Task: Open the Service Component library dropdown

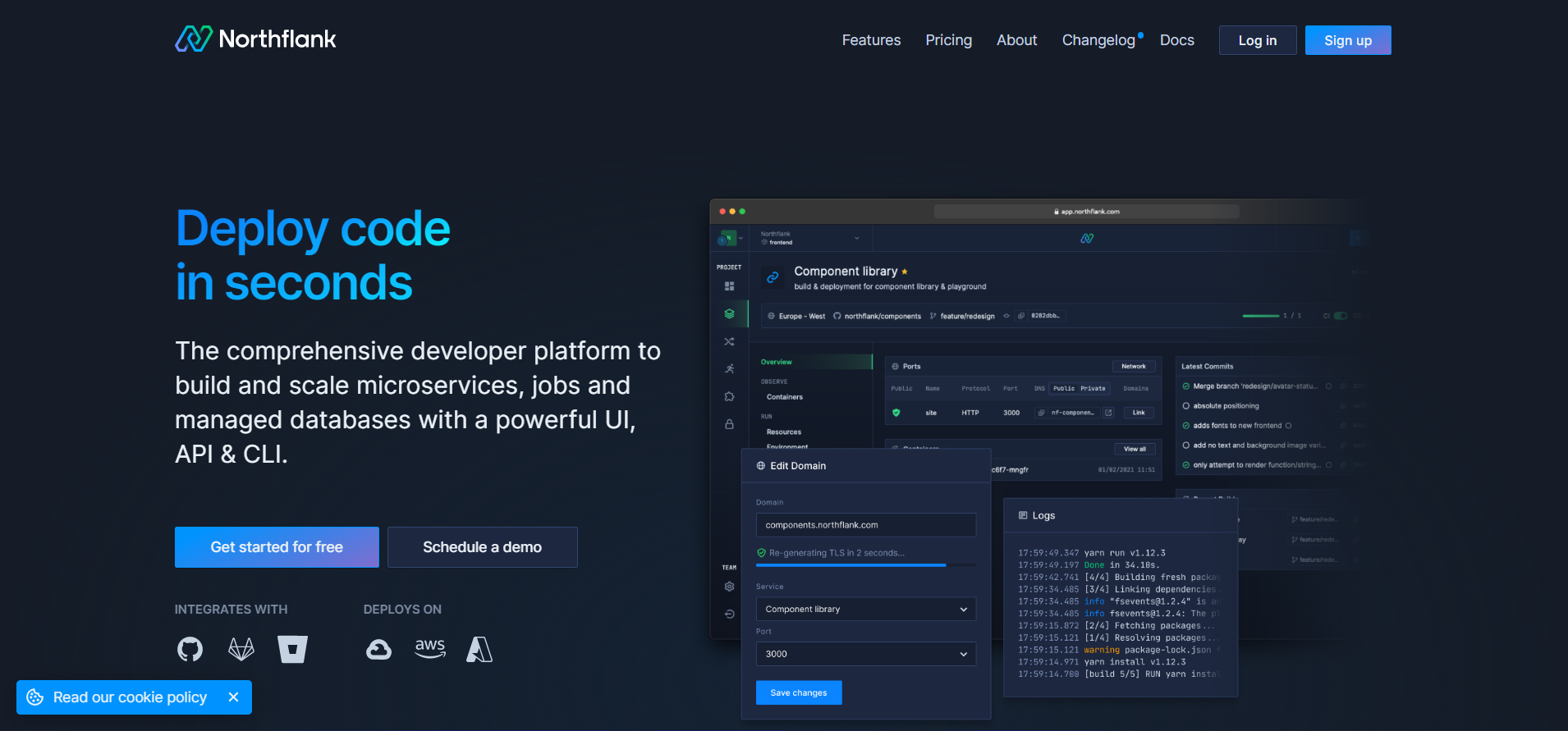Action: [x=865, y=609]
